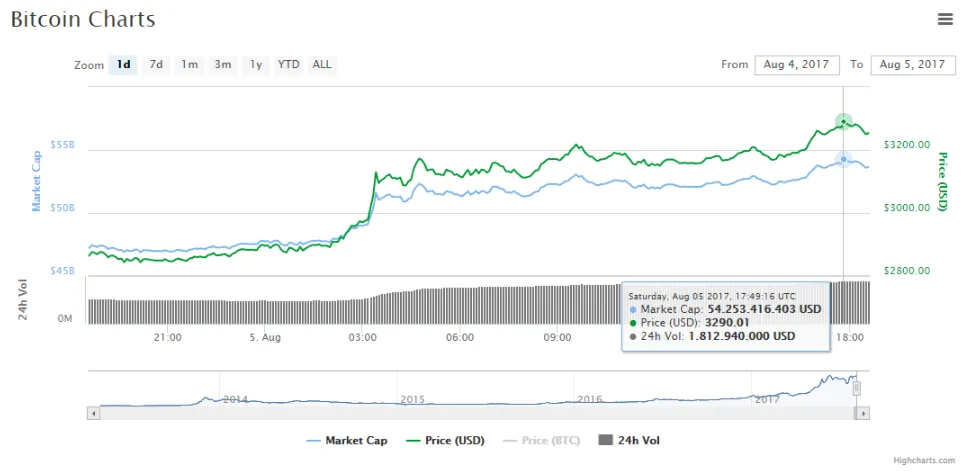Click the 24h Vol axis title
The height and width of the screenshot is (472, 976).
(x=23, y=300)
